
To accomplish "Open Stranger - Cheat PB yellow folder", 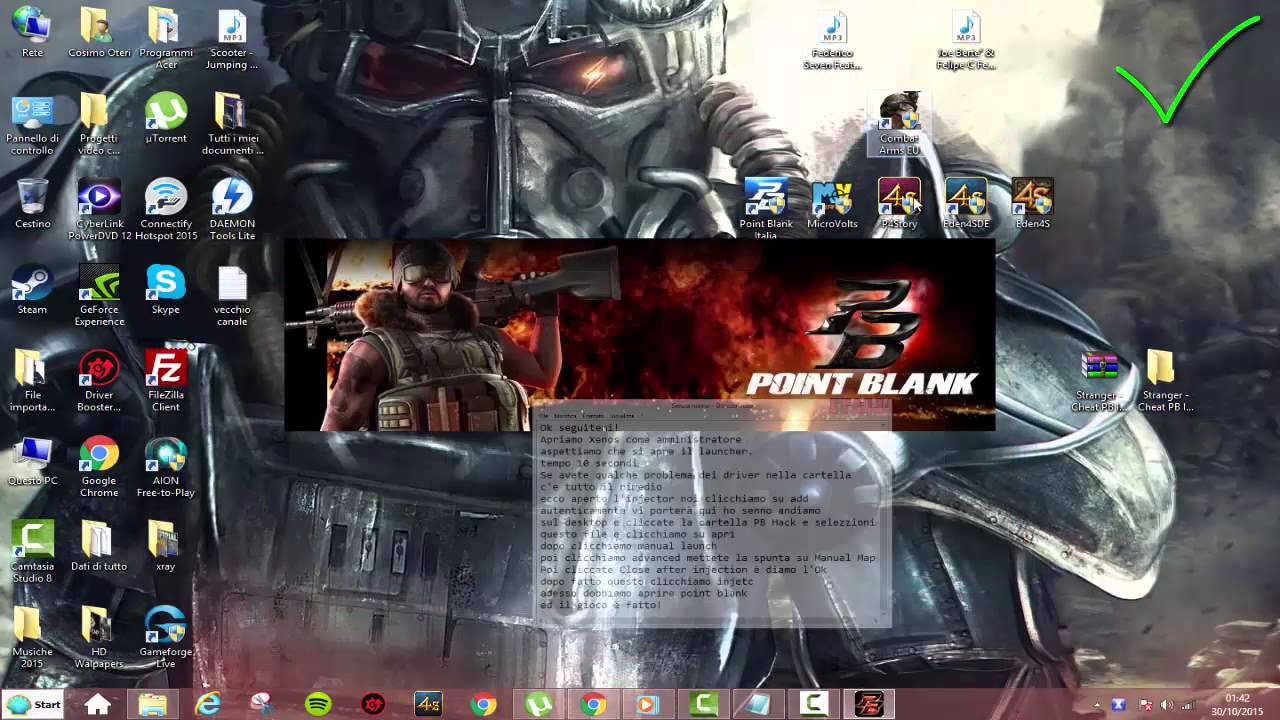I will click(x=1165, y=381).
